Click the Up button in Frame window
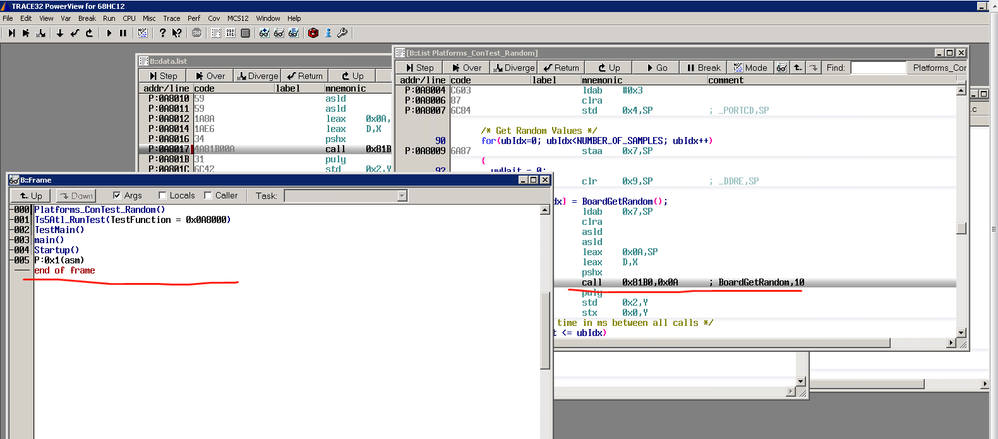Image resolution: width=998 pixels, height=439 pixels. (x=31, y=195)
